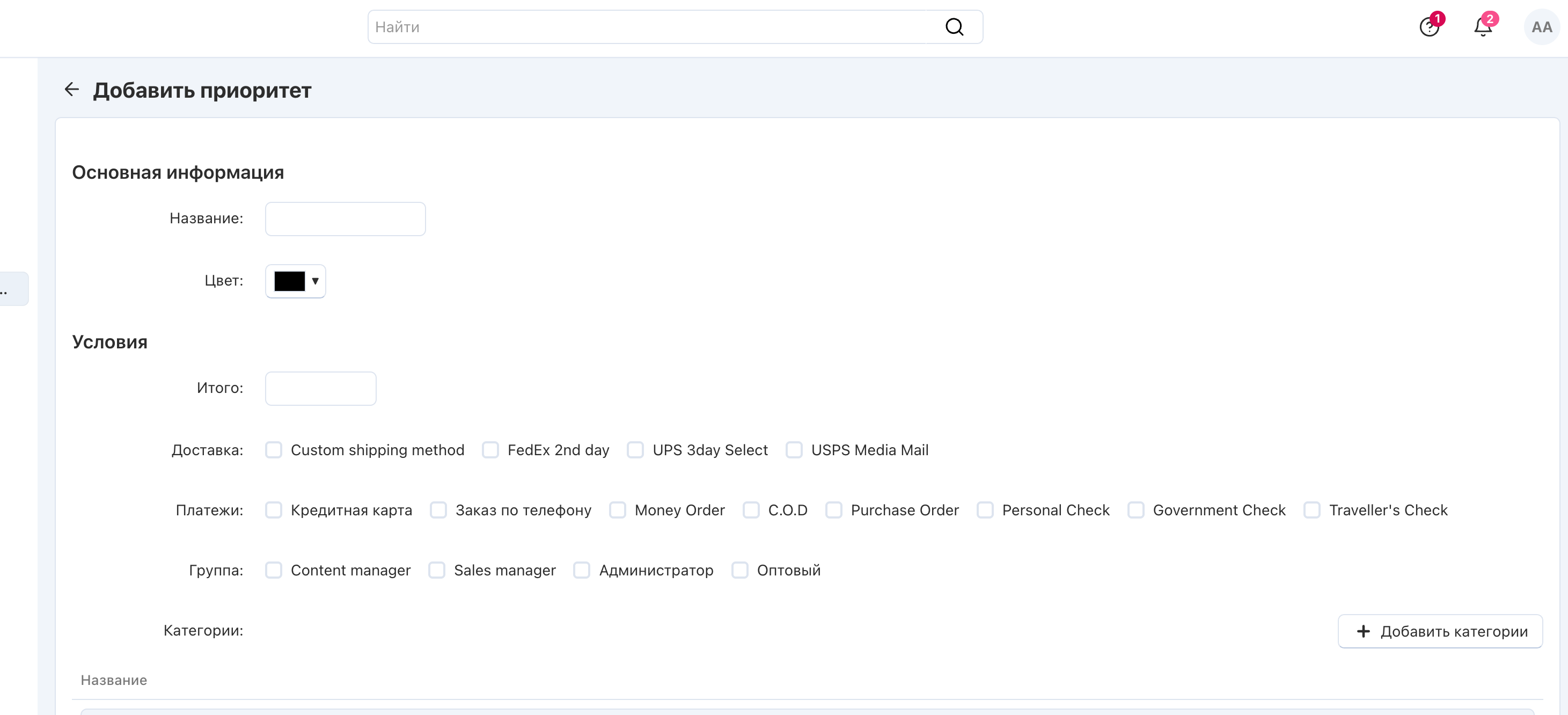Check Администратор group

tap(582, 570)
